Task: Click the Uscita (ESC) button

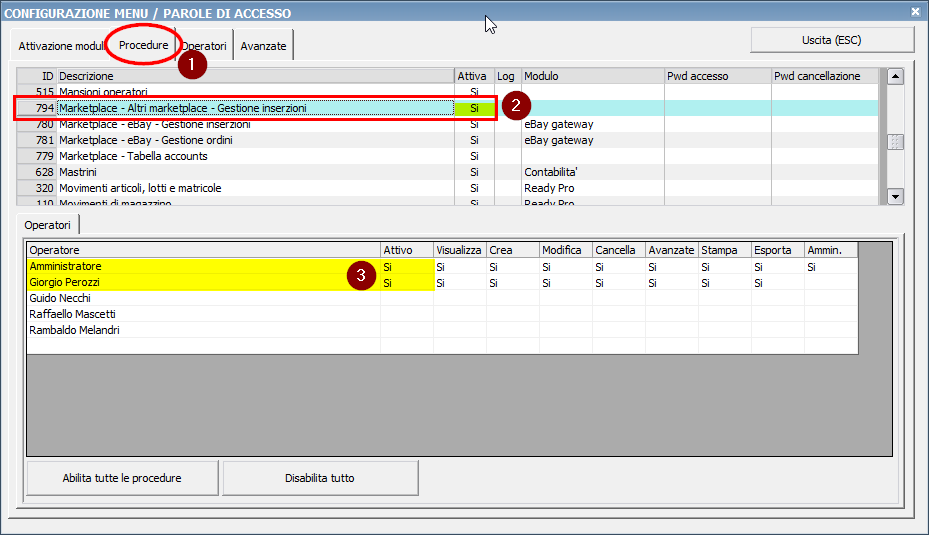Action: click(832, 40)
